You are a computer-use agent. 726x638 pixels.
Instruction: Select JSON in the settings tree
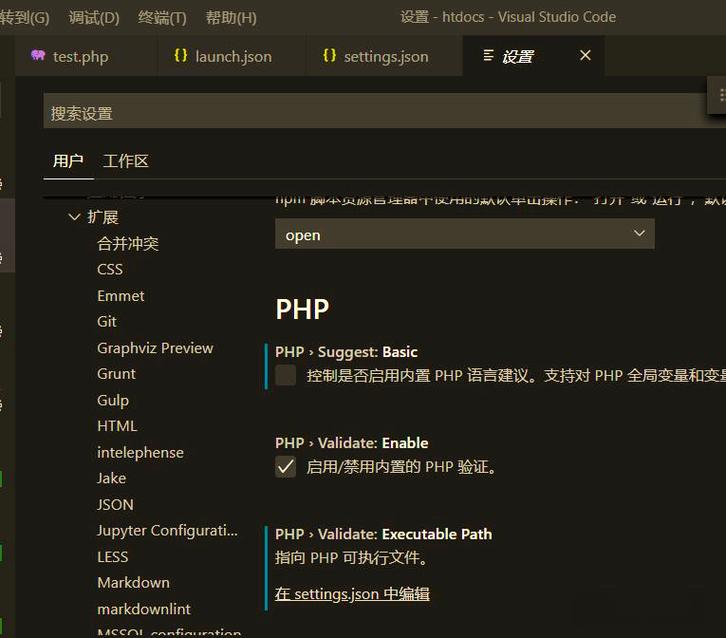click(115, 505)
